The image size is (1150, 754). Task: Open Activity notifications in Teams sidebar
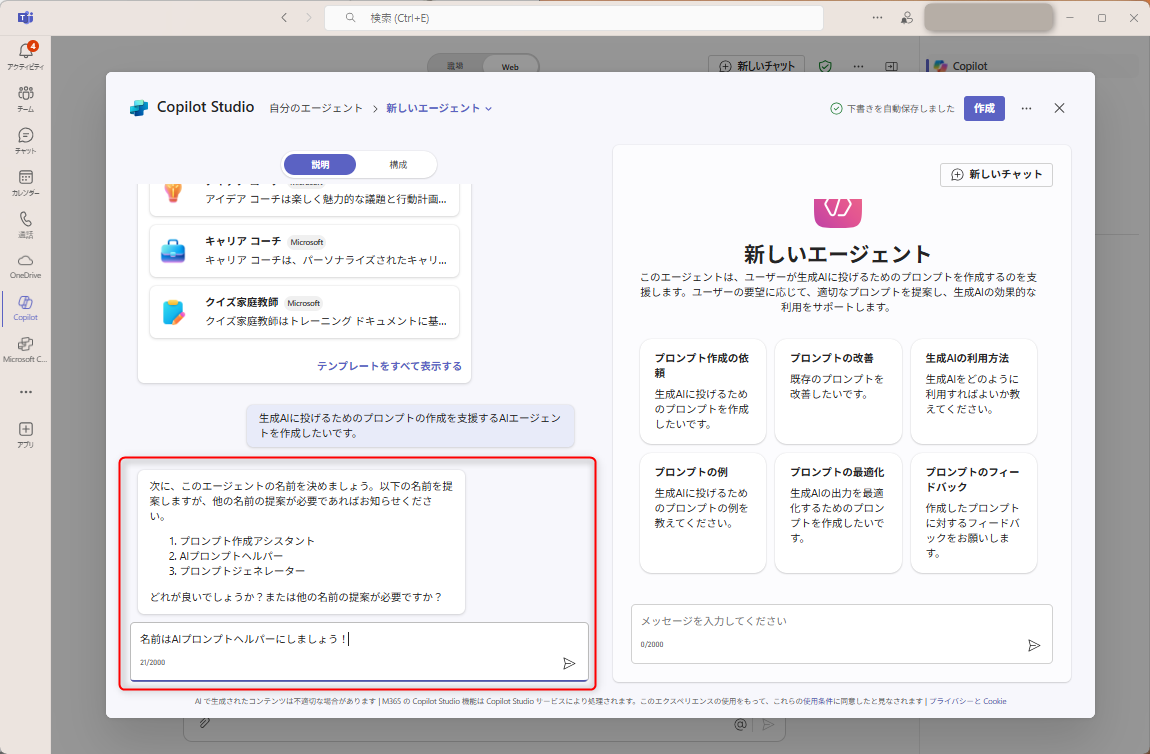click(x=26, y=55)
